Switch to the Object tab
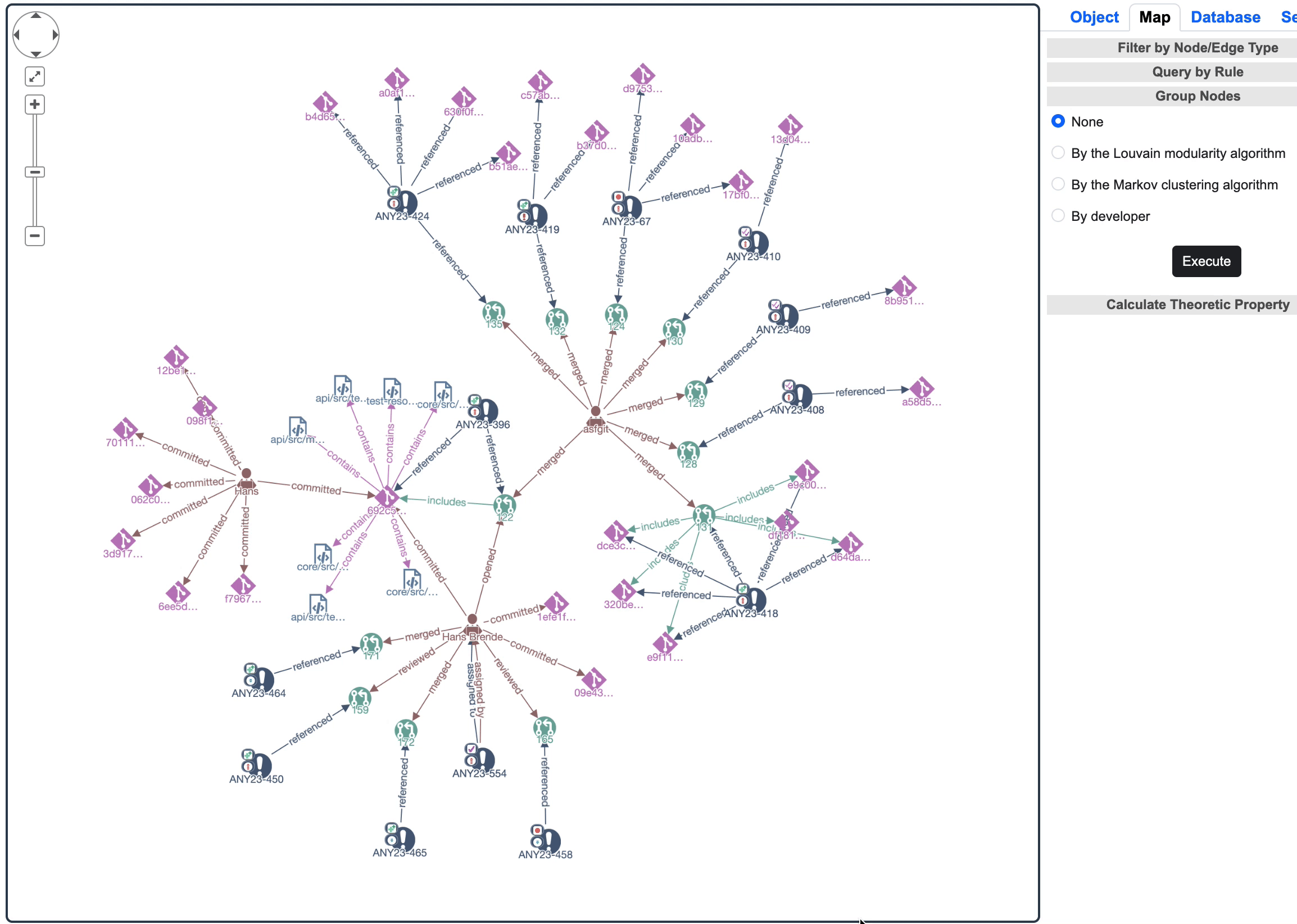This screenshot has height=924, width=1297. tap(1085, 17)
